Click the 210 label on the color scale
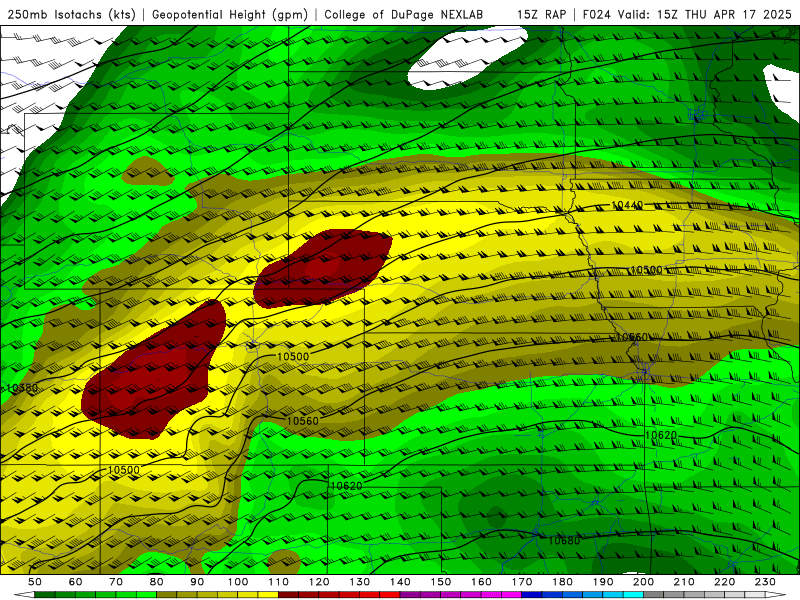The height and width of the screenshot is (600, 800). 684,582
